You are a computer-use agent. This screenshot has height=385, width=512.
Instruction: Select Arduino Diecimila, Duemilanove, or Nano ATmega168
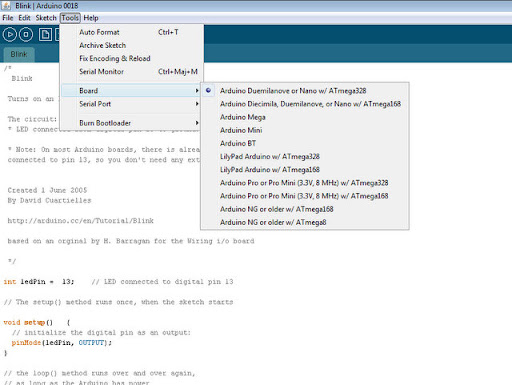305,104
